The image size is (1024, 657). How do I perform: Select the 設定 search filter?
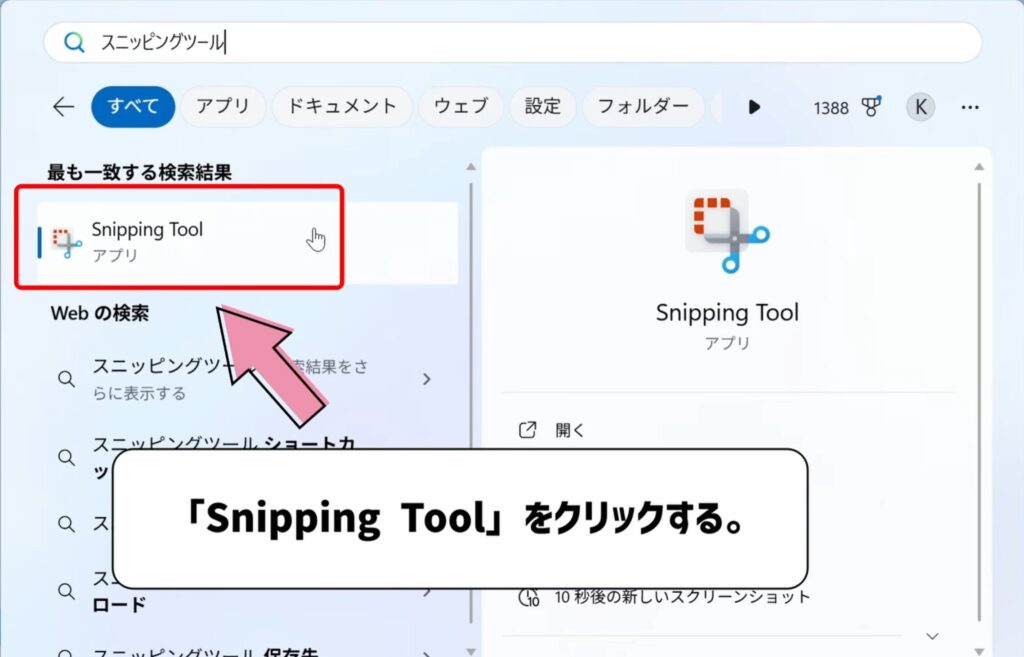(541, 107)
